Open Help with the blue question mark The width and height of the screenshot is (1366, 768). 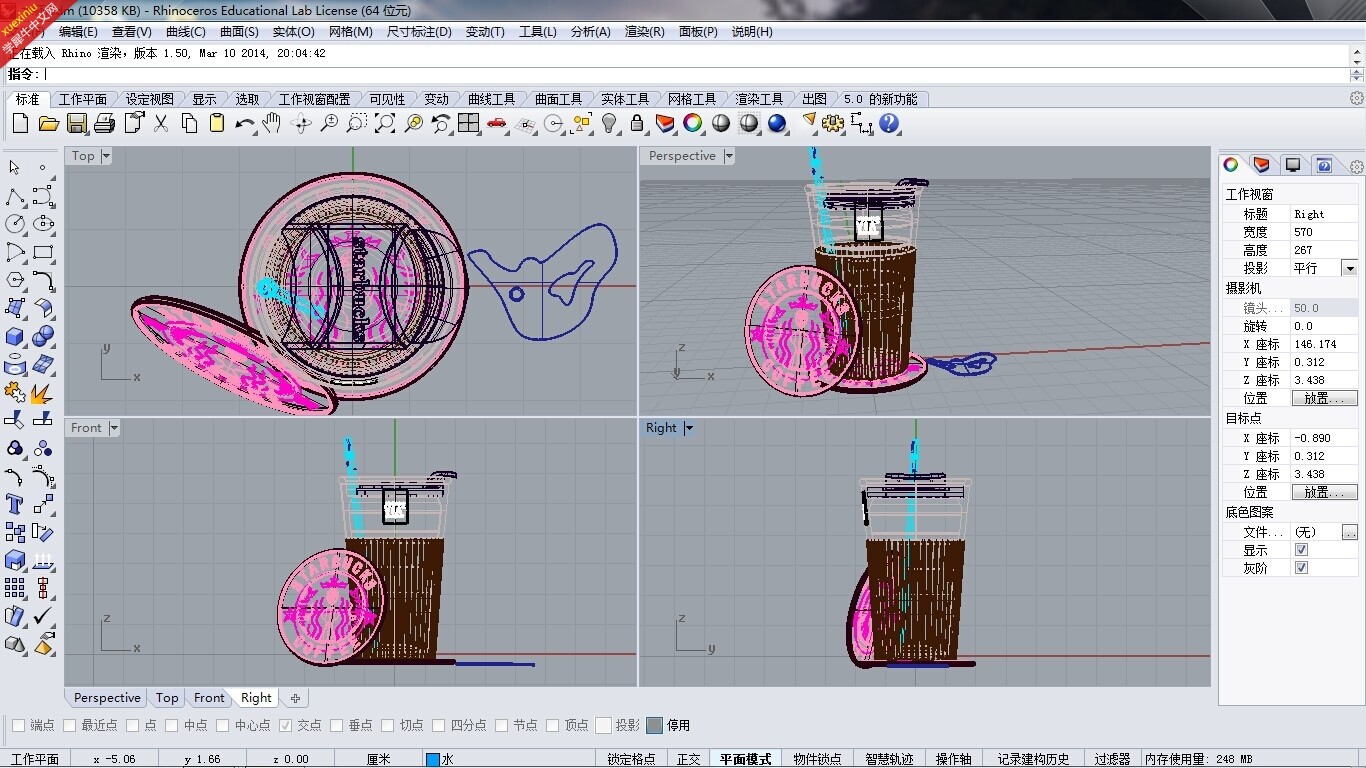pyautogui.click(x=889, y=123)
